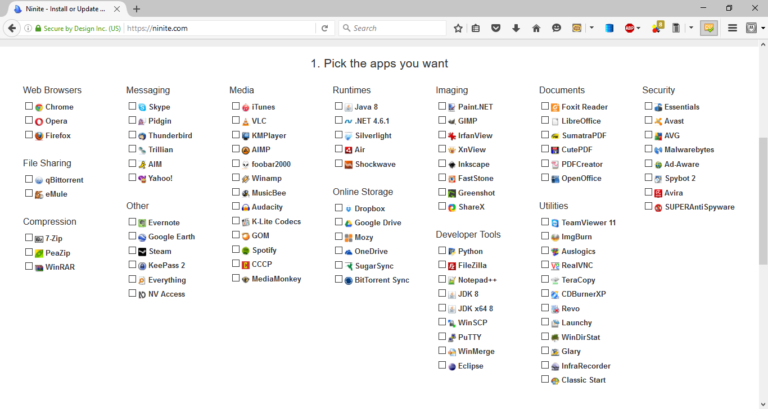Click the Winamp icon
768x409 pixels.
[245, 179]
